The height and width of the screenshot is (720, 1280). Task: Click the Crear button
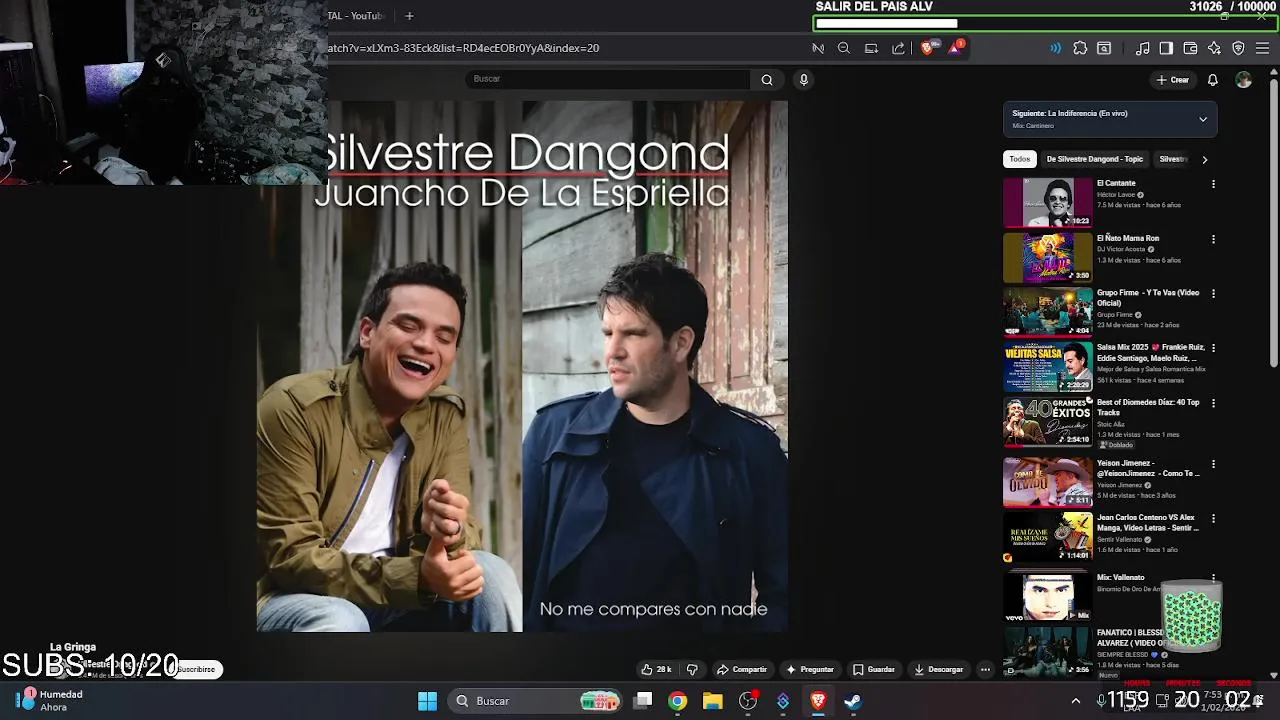click(x=1173, y=80)
